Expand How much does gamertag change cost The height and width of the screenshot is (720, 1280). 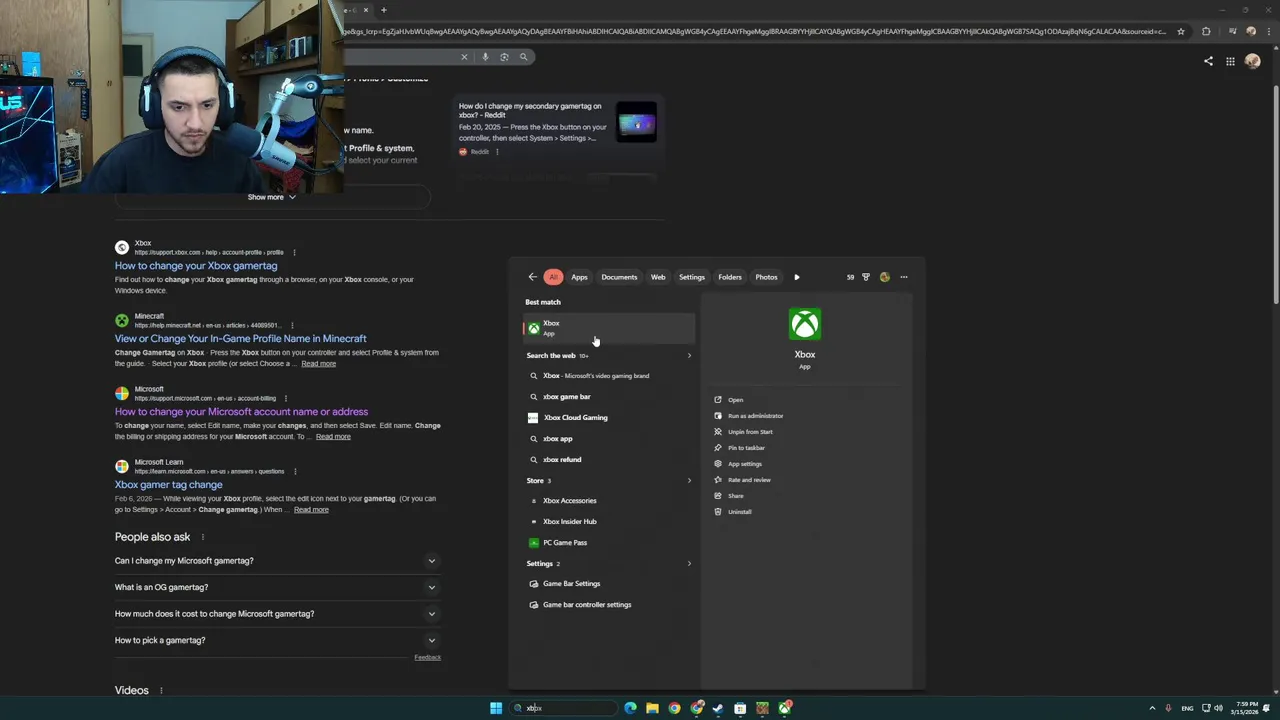(278, 613)
